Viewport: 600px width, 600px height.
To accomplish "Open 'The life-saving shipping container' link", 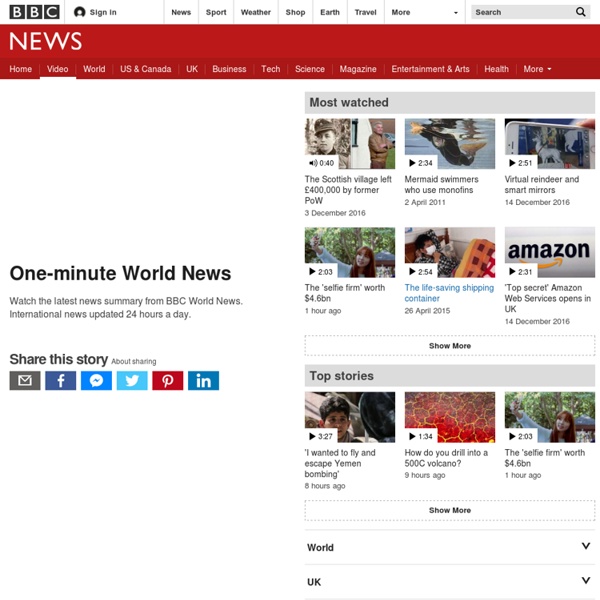I will point(448,293).
